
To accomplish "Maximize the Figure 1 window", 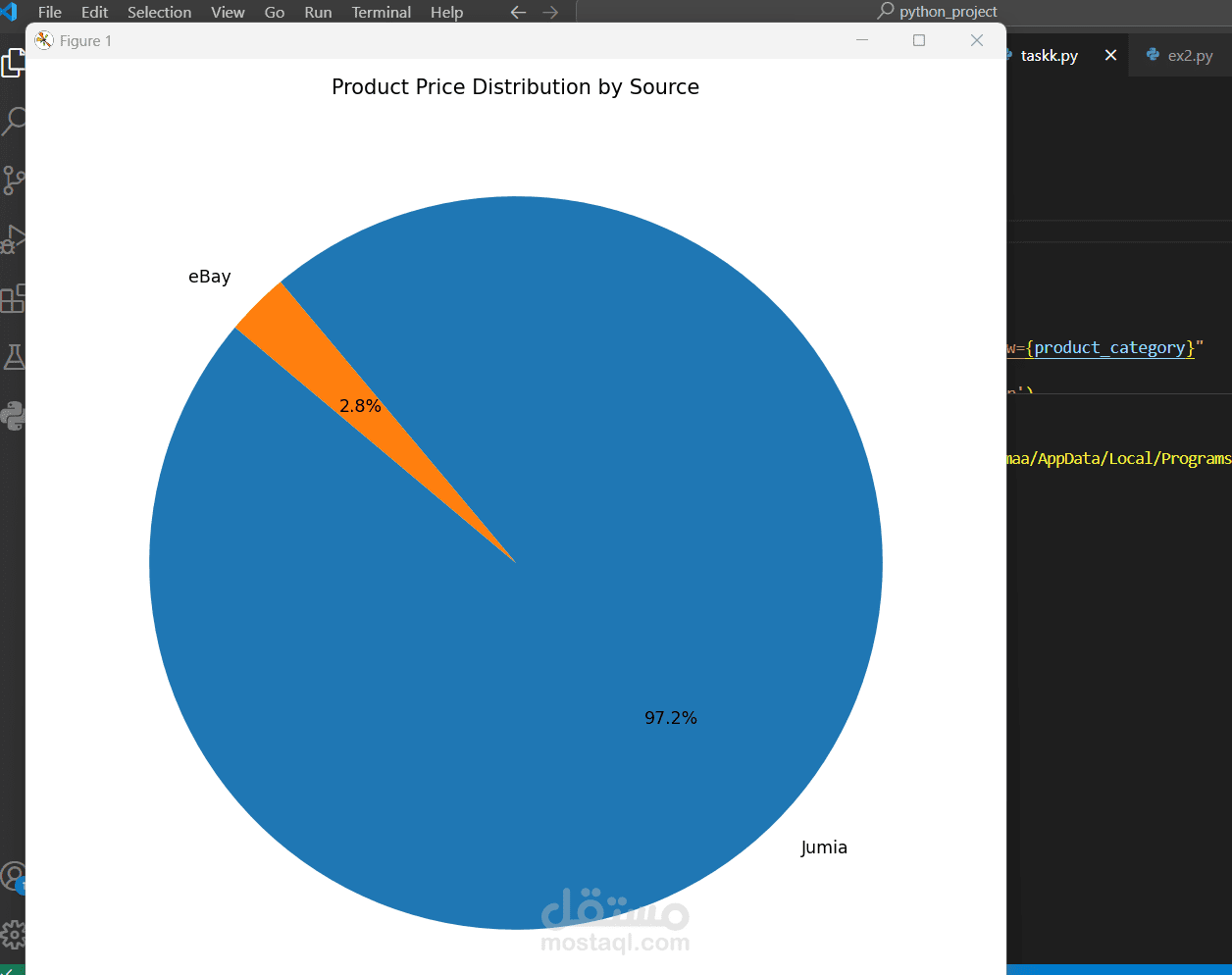I will 919,40.
